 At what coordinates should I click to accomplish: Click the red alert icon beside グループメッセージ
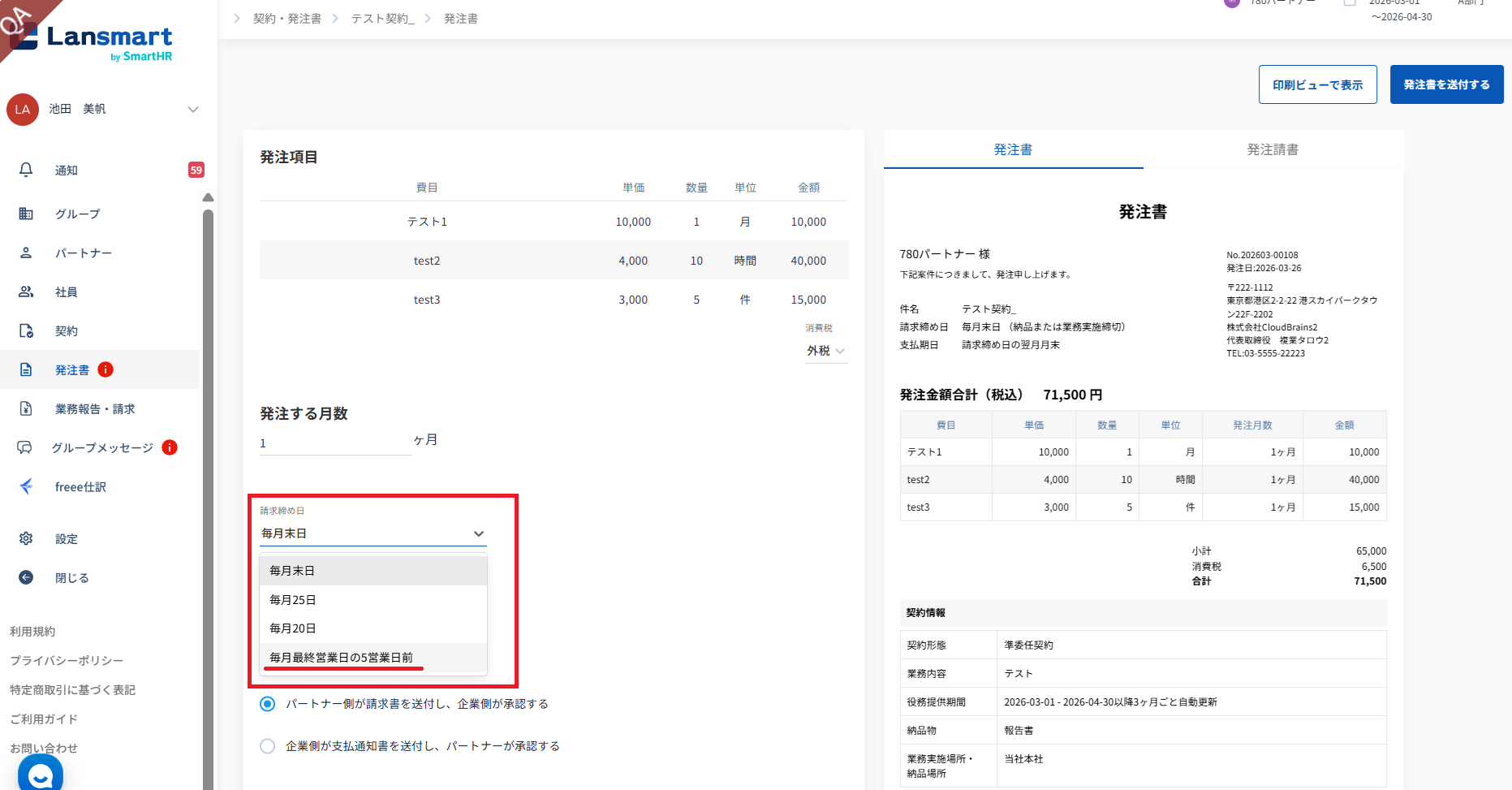[x=170, y=447]
